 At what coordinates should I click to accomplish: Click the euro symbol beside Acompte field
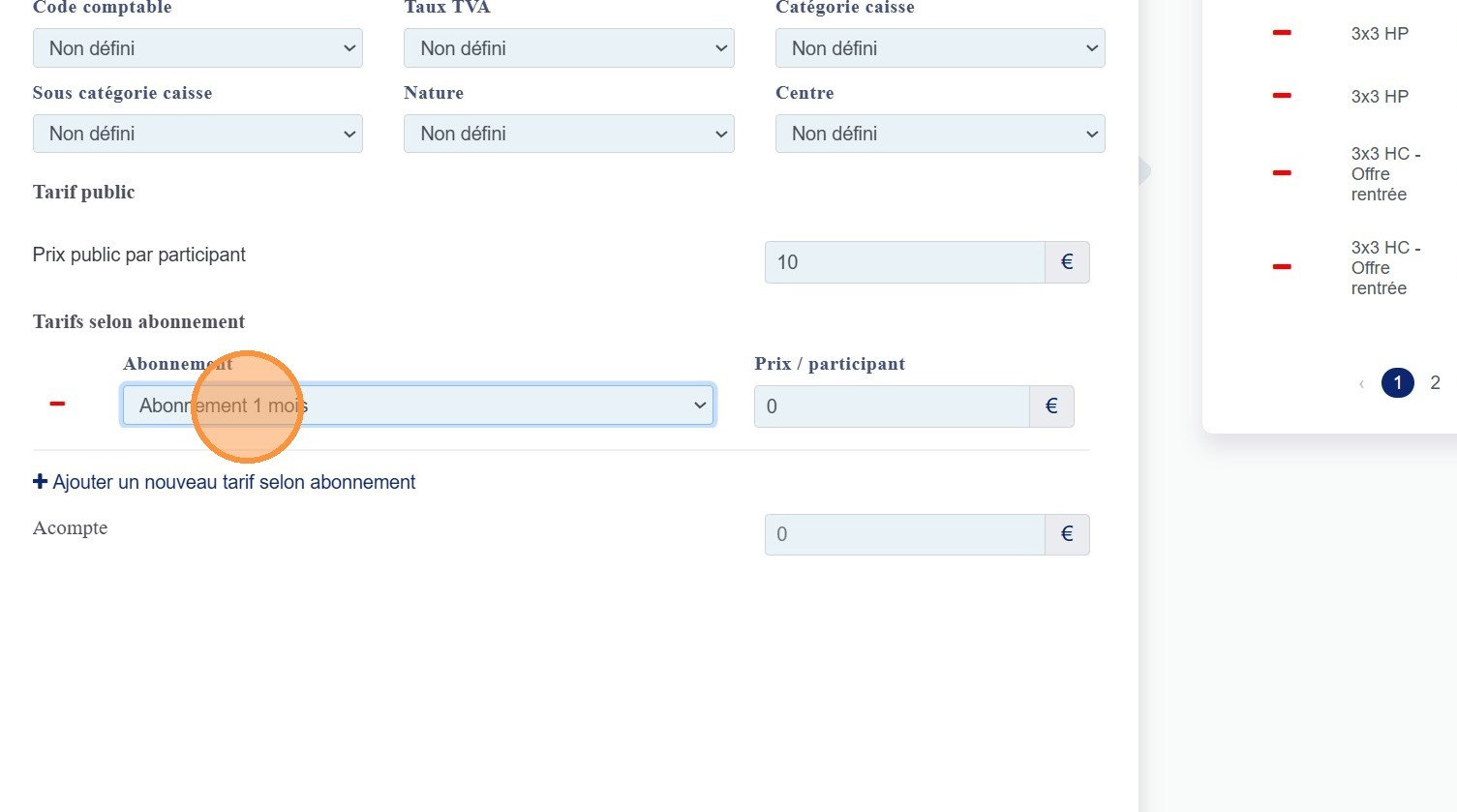pyautogui.click(x=1067, y=534)
